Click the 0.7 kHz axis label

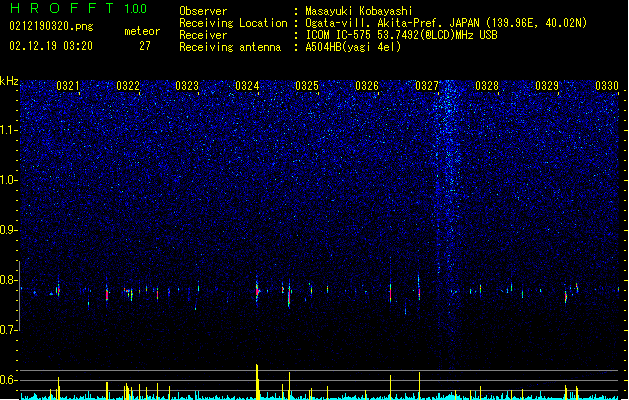tap(8, 329)
